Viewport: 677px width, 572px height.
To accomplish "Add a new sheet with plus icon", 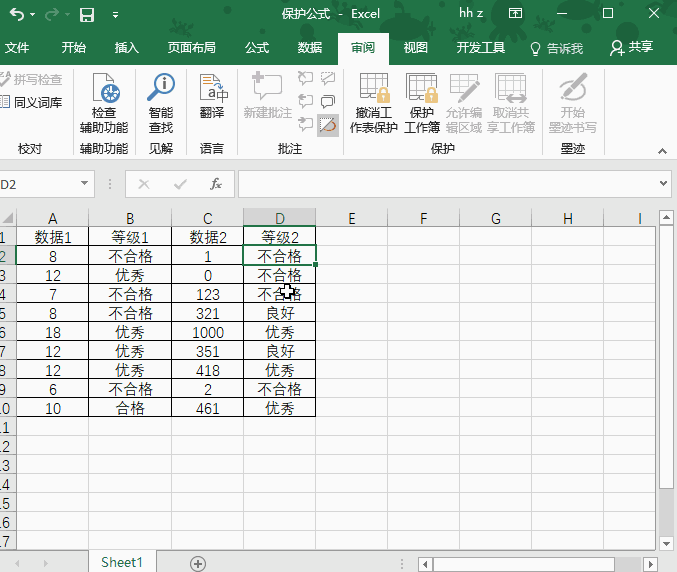I will pos(198,563).
